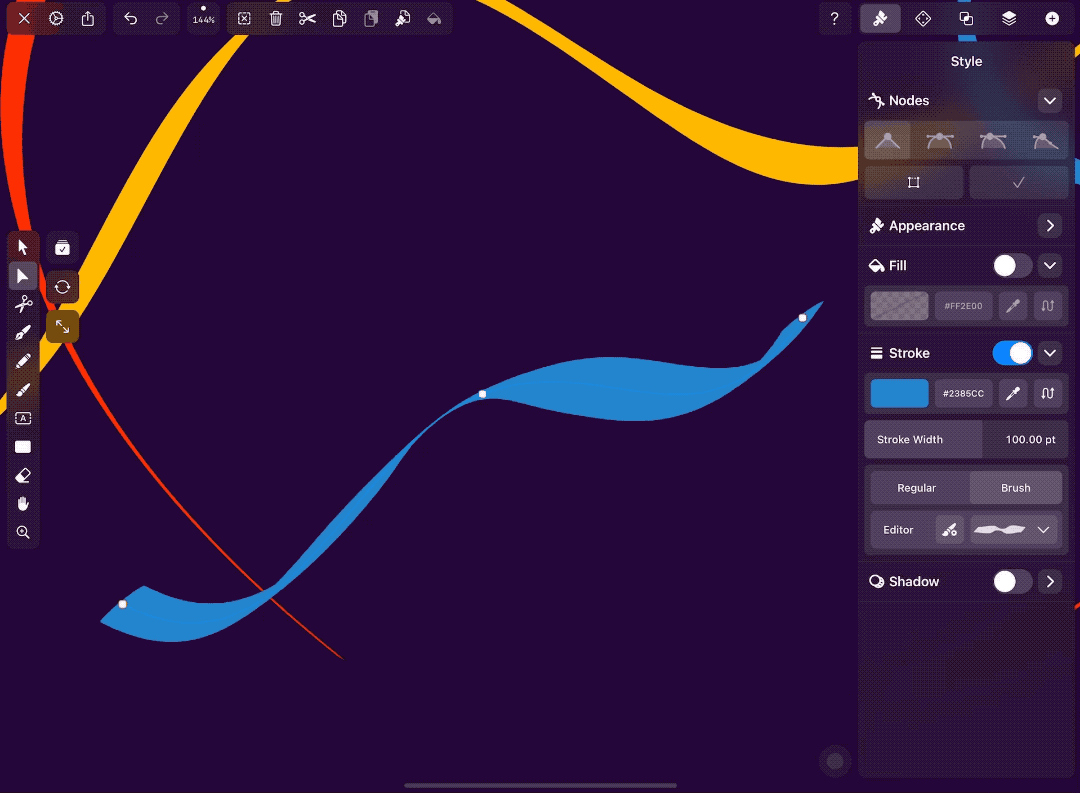Image resolution: width=1080 pixels, height=793 pixels.
Task: Collapse the Fill section chevron
Action: tap(1050, 265)
